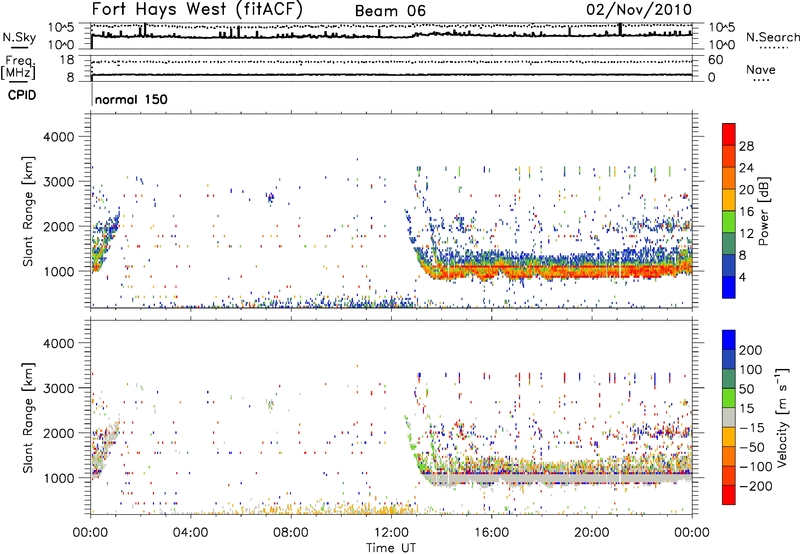Click the green 12-16 dB swatch in Power colorbar
This screenshot has width=800, height=554.
(729, 222)
